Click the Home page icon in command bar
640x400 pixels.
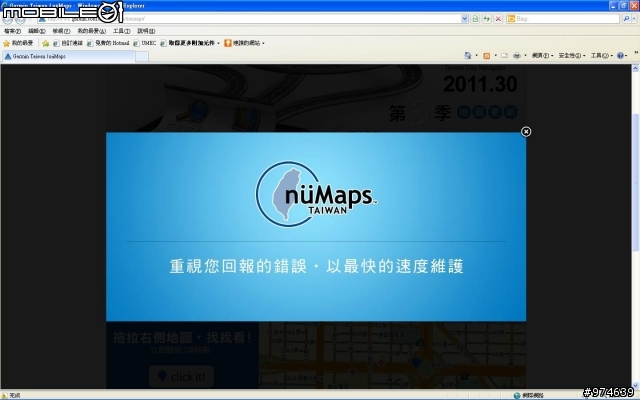[468, 56]
